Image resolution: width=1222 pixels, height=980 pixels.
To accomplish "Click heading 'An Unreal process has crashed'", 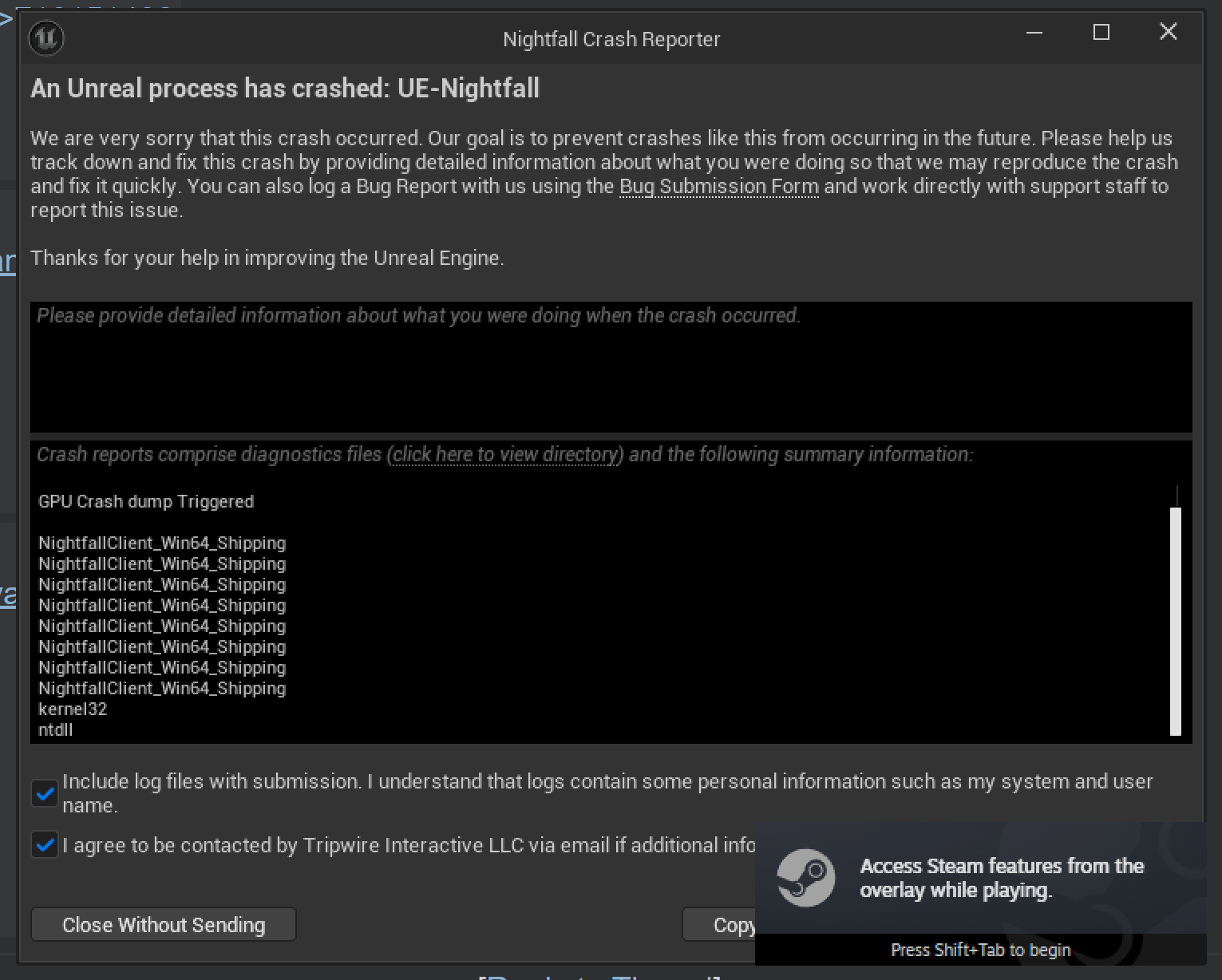I will click(285, 88).
